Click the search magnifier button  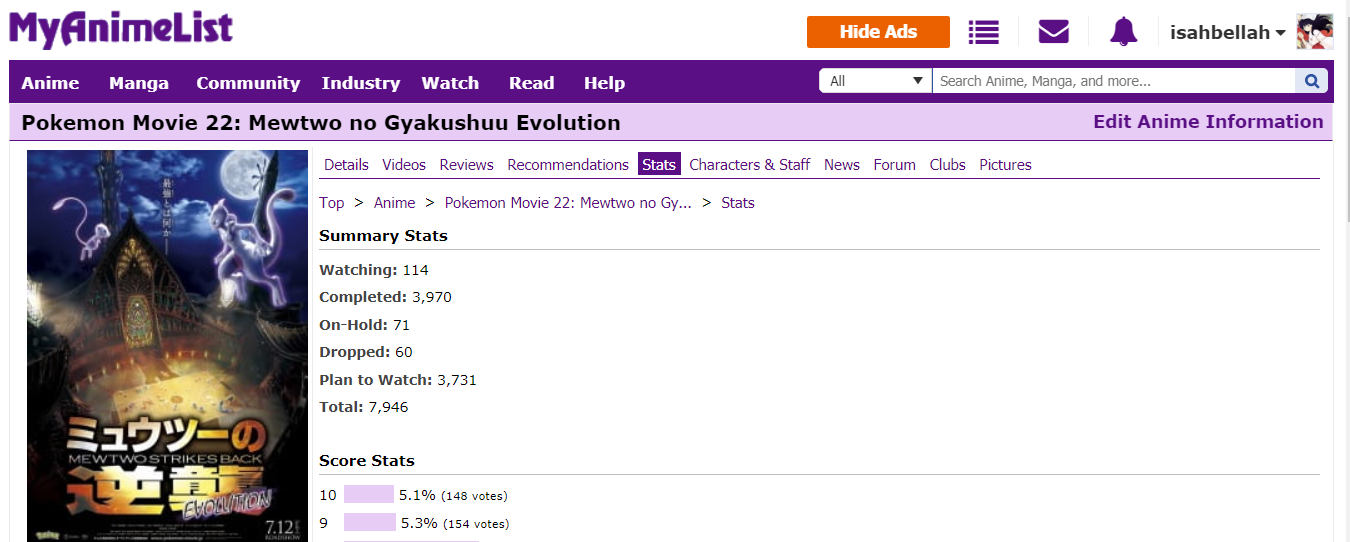pos(1312,81)
